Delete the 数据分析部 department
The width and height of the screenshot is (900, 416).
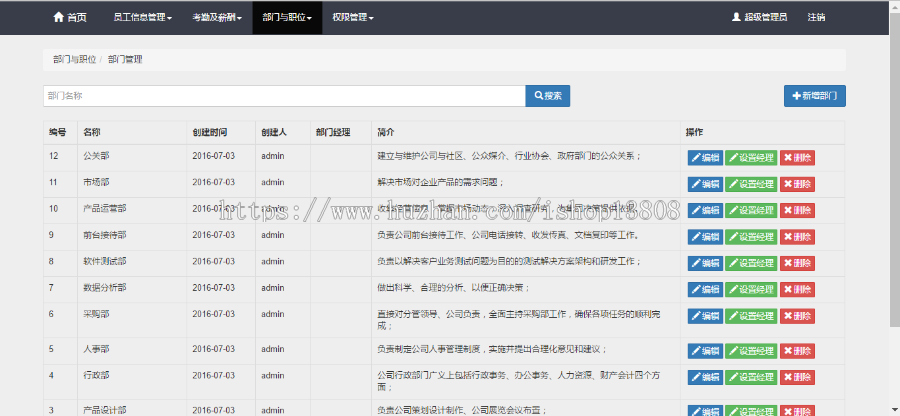(x=797, y=290)
